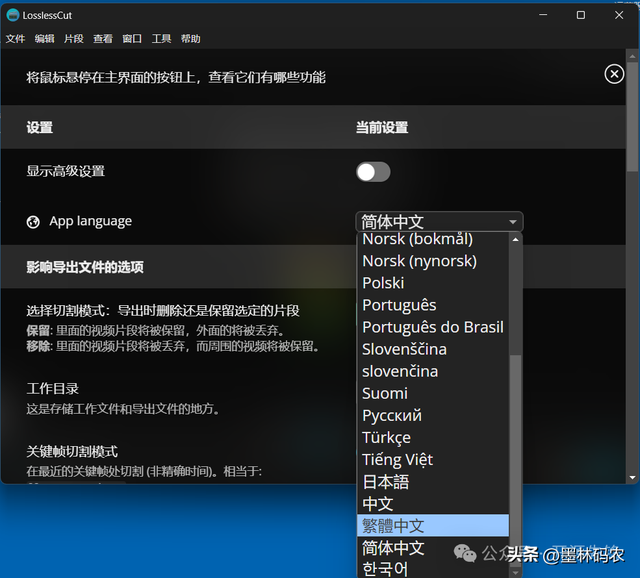
Task: Open the 工具 menu
Action: (x=161, y=39)
